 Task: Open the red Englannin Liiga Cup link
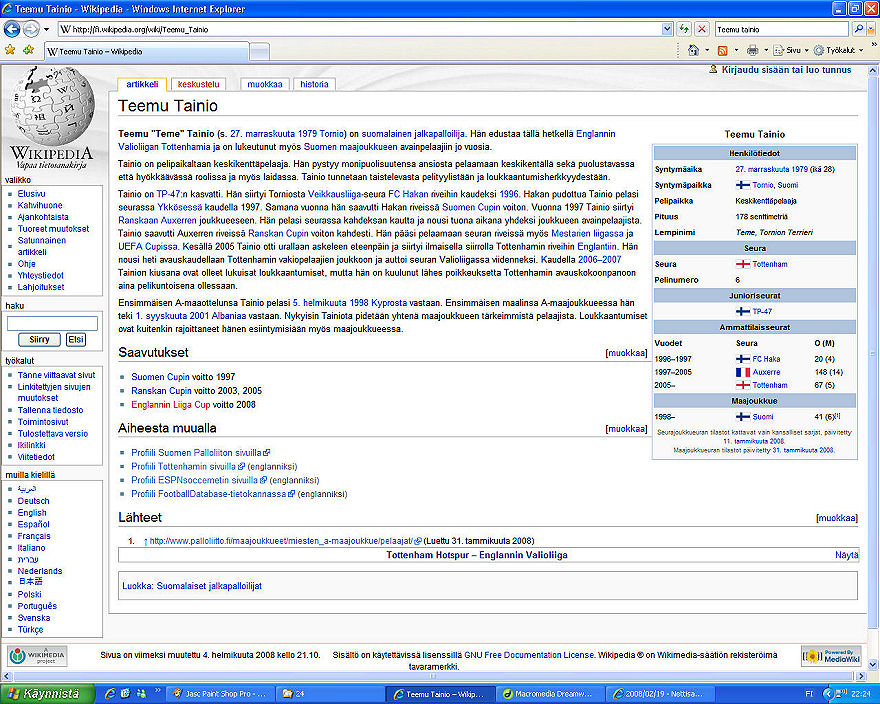tap(171, 404)
